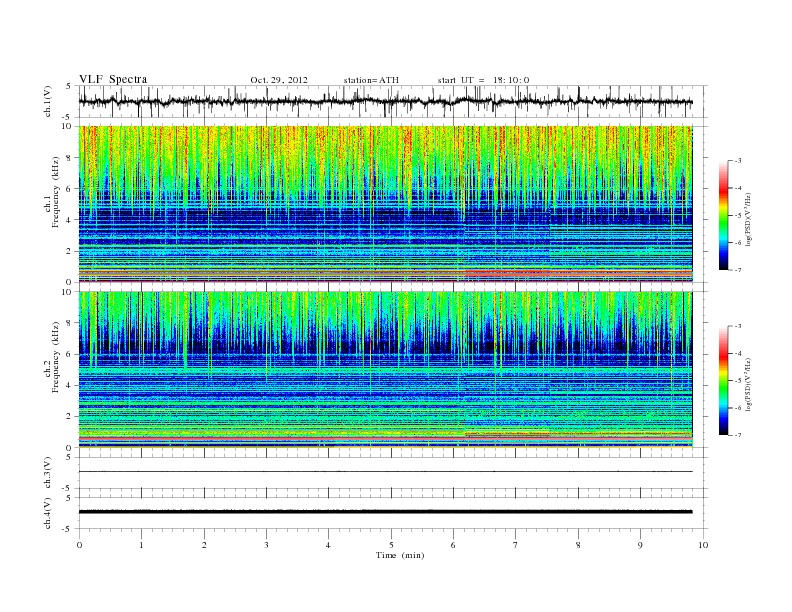Click the "2" tick on time axis
Image resolution: width=792 pixels, height=612 pixels.
pyautogui.click(x=204, y=545)
